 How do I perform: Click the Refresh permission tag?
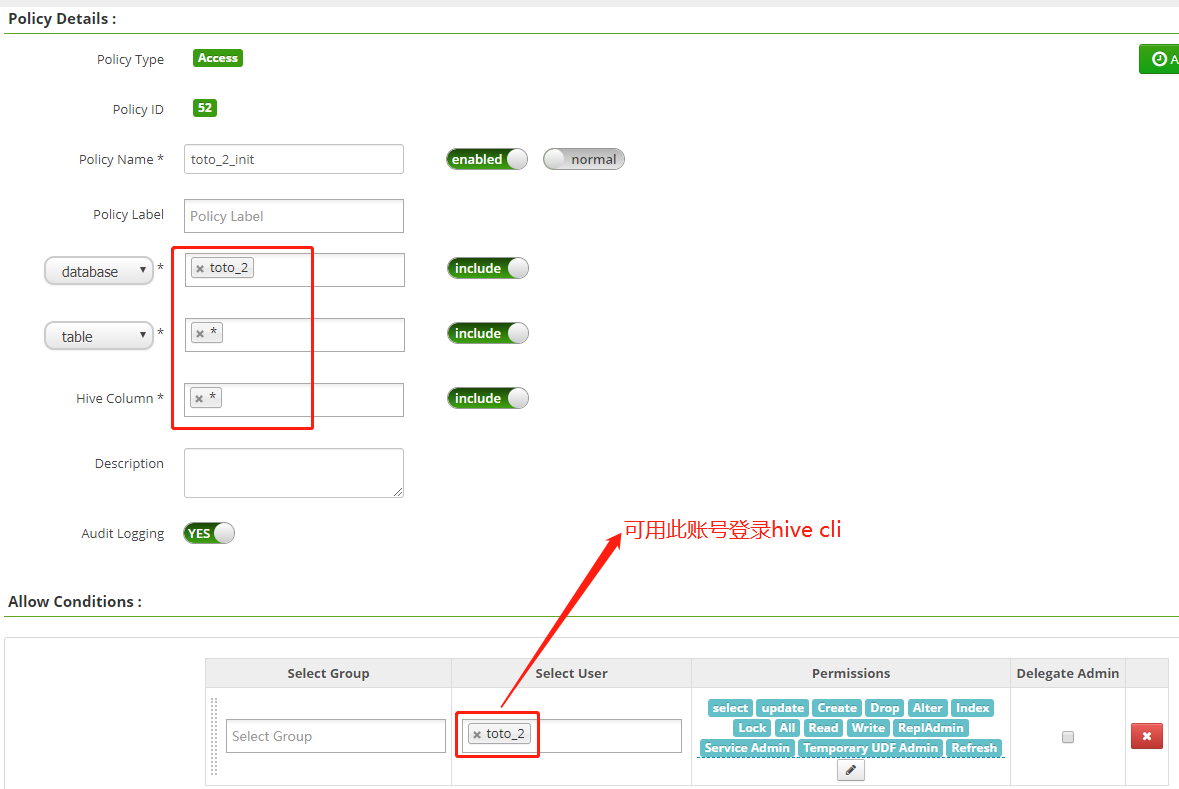(974, 748)
